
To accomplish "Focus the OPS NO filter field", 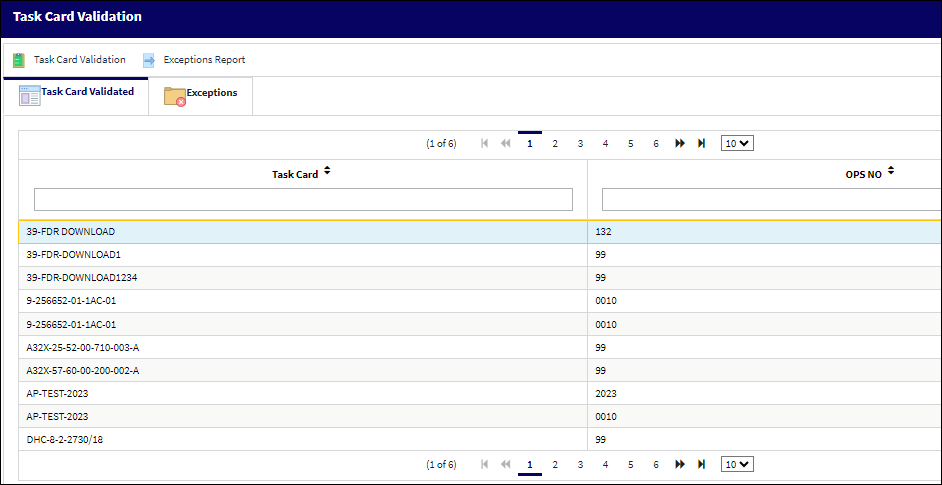I will (x=771, y=200).
